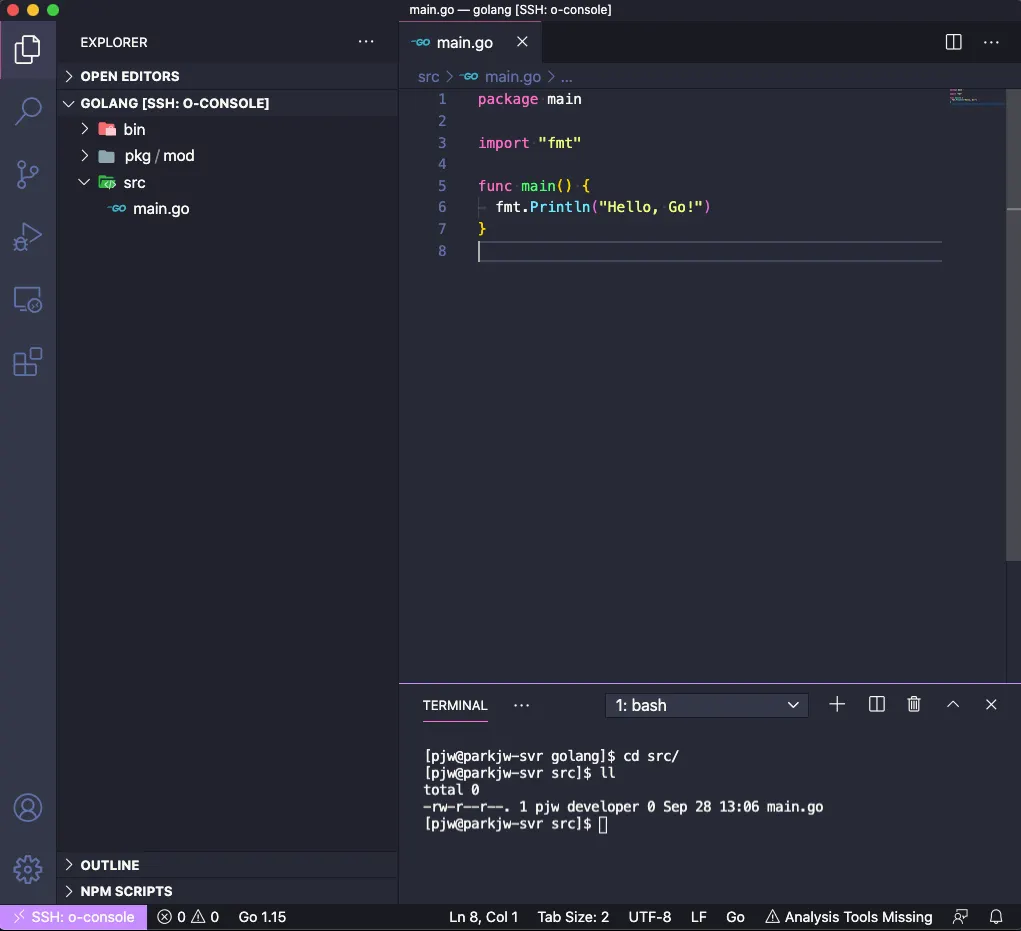The width and height of the screenshot is (1021, 931).
Task: Change LF end of line sequence
Action: 698,917
